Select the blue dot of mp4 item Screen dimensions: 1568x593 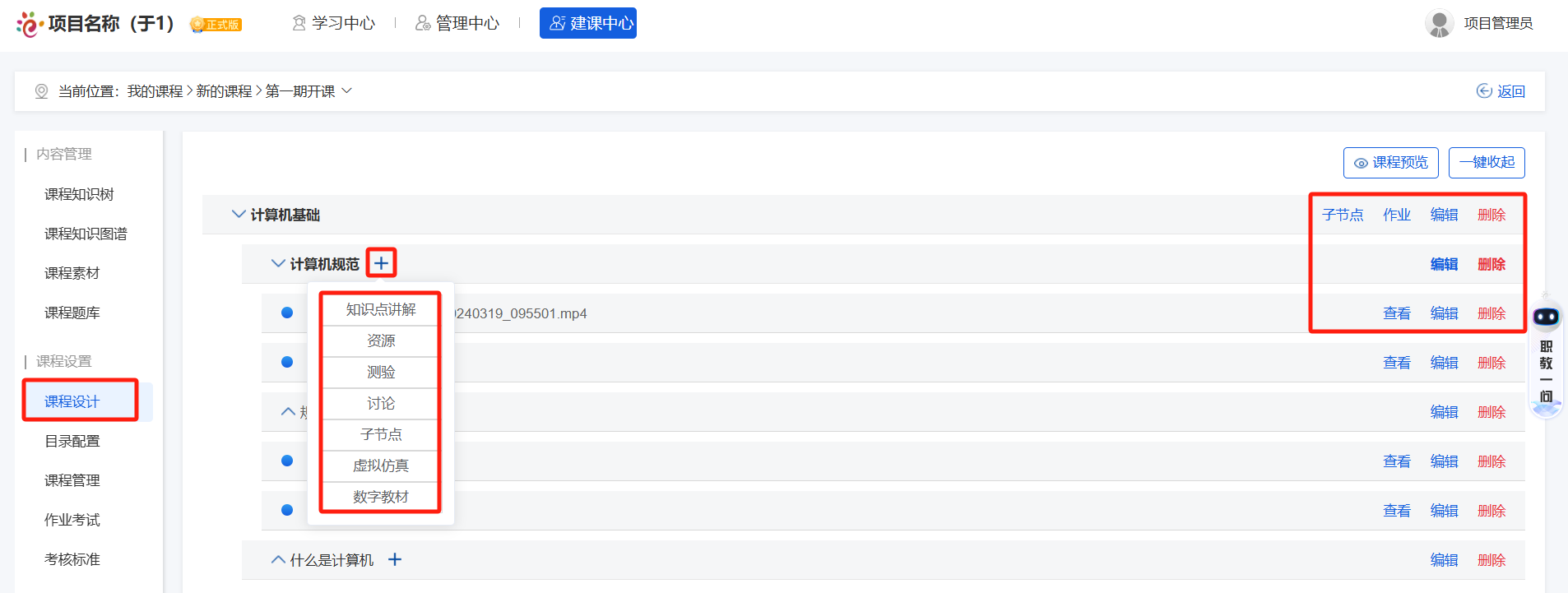pos(287,313)
